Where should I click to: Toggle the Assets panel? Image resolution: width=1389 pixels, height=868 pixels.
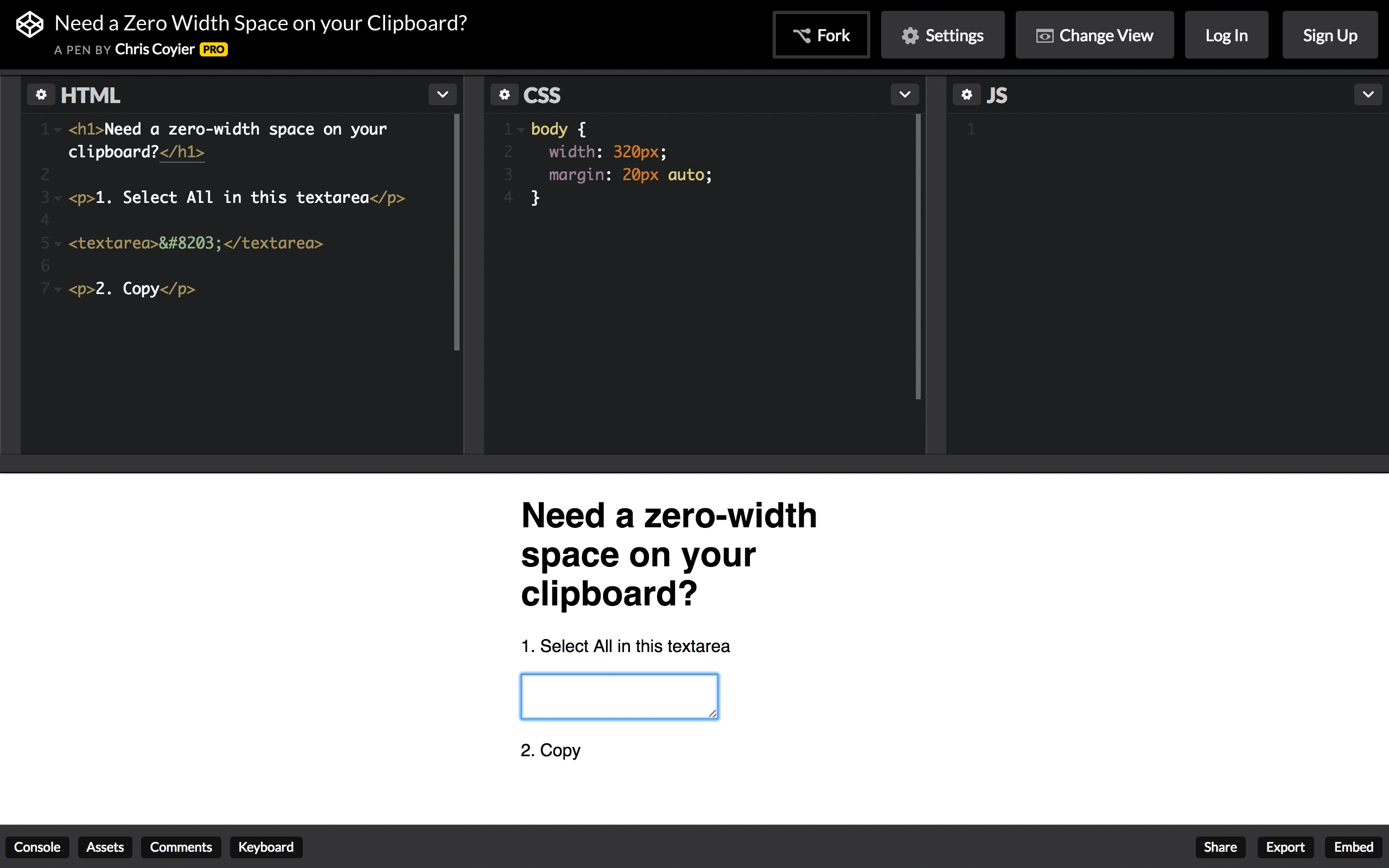105,847
